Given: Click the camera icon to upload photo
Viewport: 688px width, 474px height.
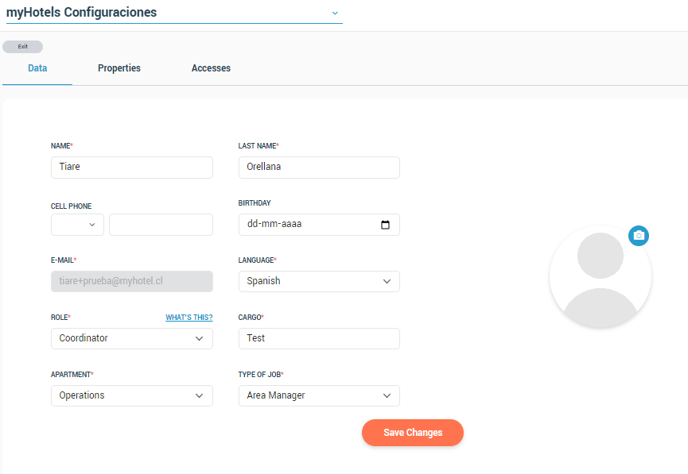Looking at the screenshot, I should 638,236.
